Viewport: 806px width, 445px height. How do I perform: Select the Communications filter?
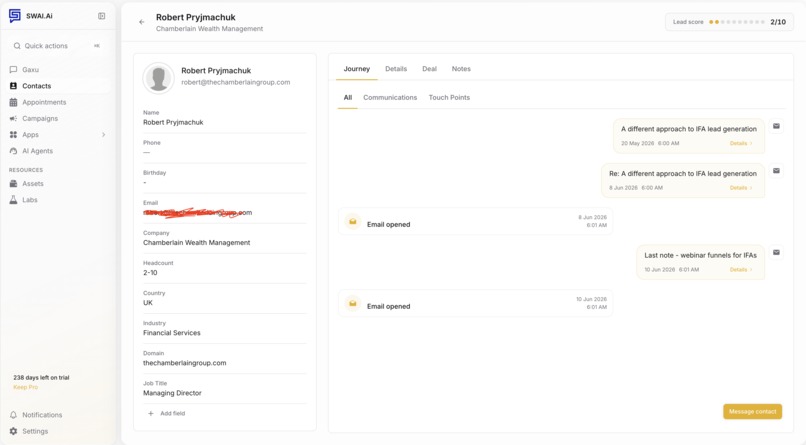390,98
